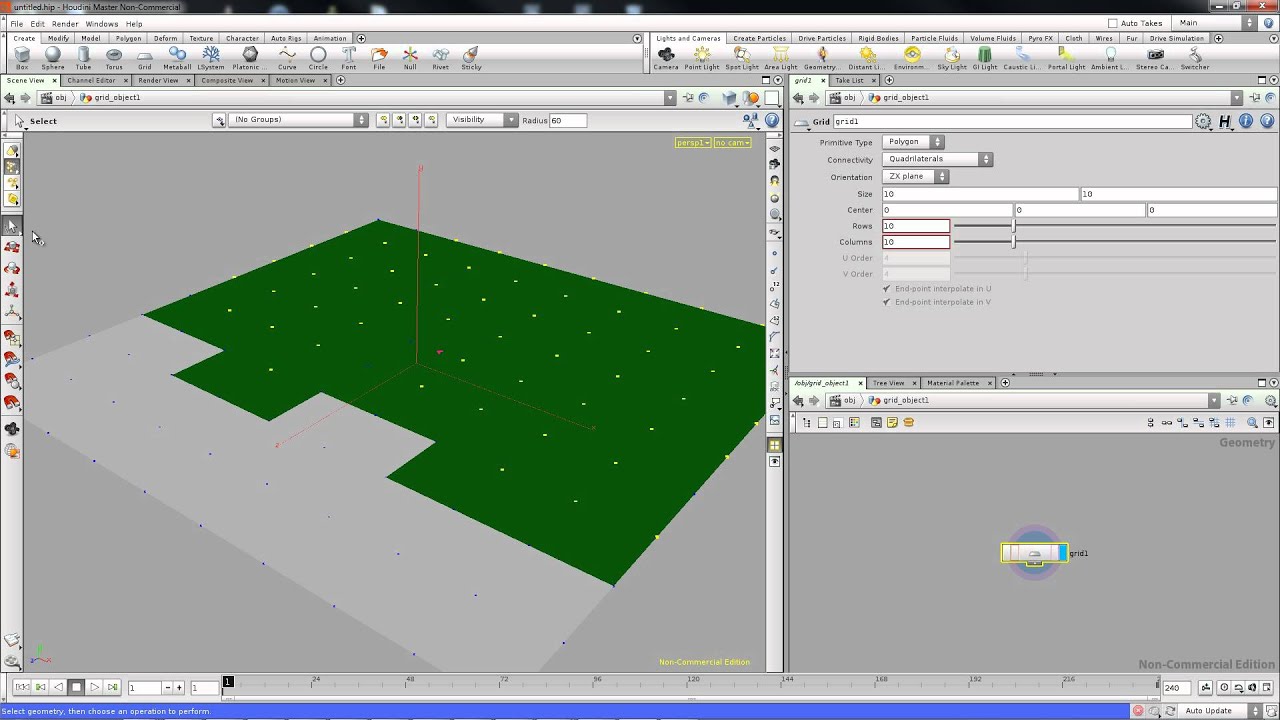
Task: Create a Box from the shelf
Action: pyautogui.click(x=22, y=58)
